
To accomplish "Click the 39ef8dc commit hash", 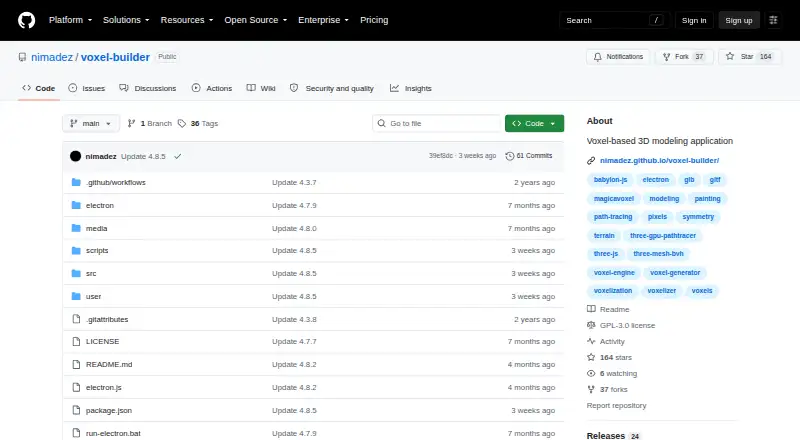I will (440, 156).
